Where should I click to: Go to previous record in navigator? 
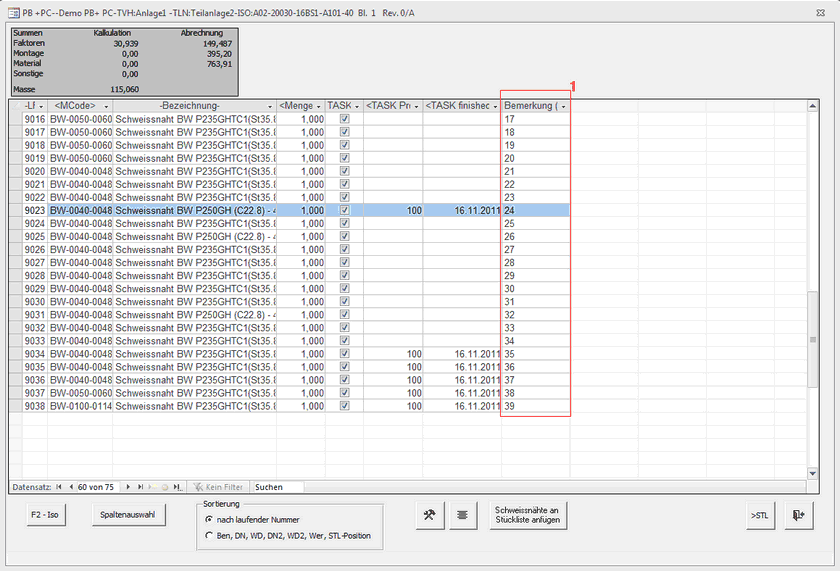(70, 487)
